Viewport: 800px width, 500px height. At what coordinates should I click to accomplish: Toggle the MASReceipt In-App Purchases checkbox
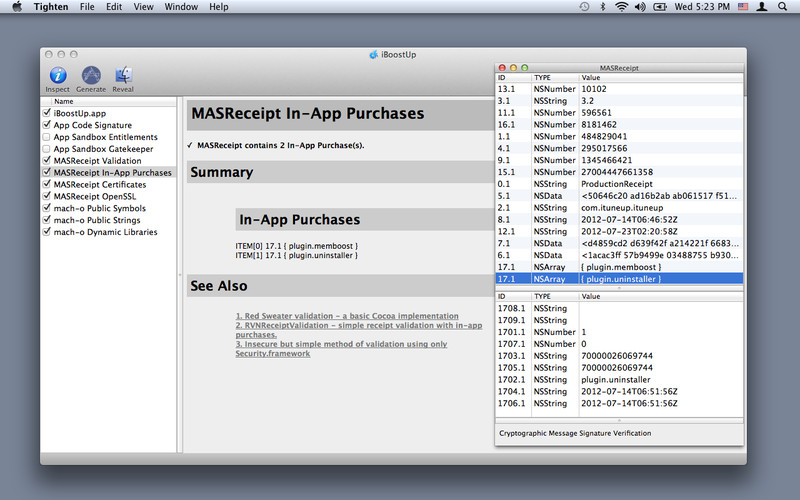46,172
